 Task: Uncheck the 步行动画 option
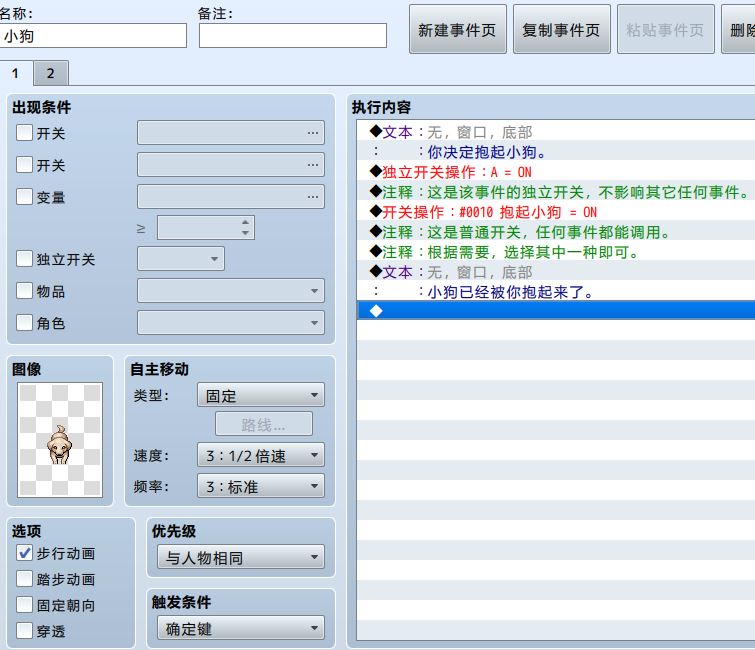click(24, 553)
